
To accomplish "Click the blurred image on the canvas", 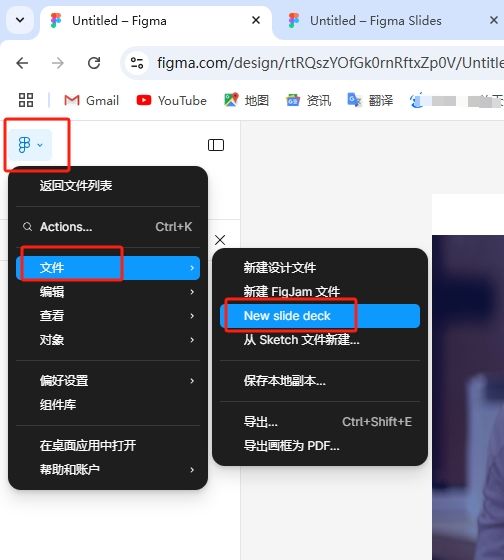I will [x=468, y=397].
